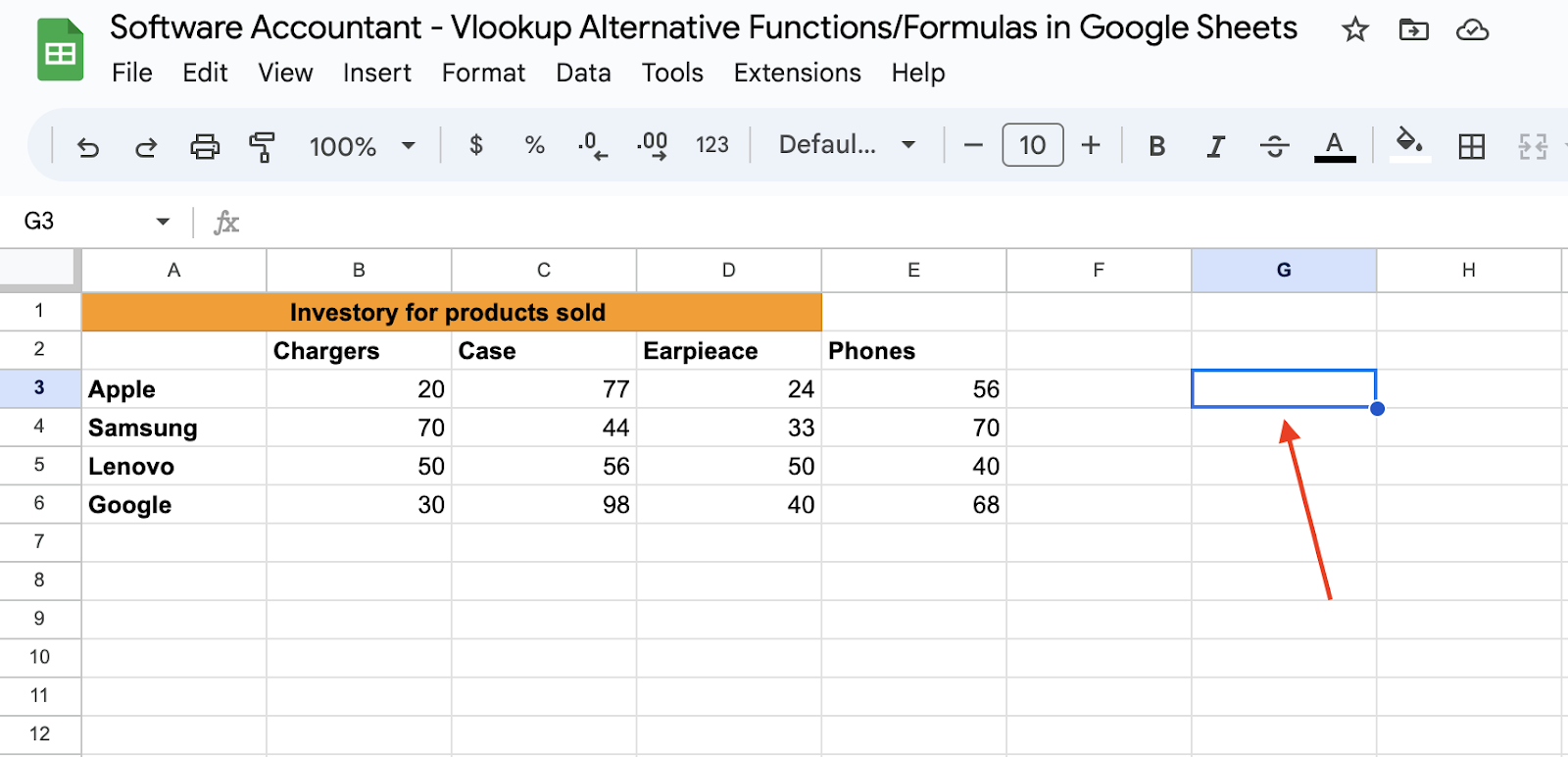Select row 7 header
1568x757 pixels.
(x=39, y=542)
